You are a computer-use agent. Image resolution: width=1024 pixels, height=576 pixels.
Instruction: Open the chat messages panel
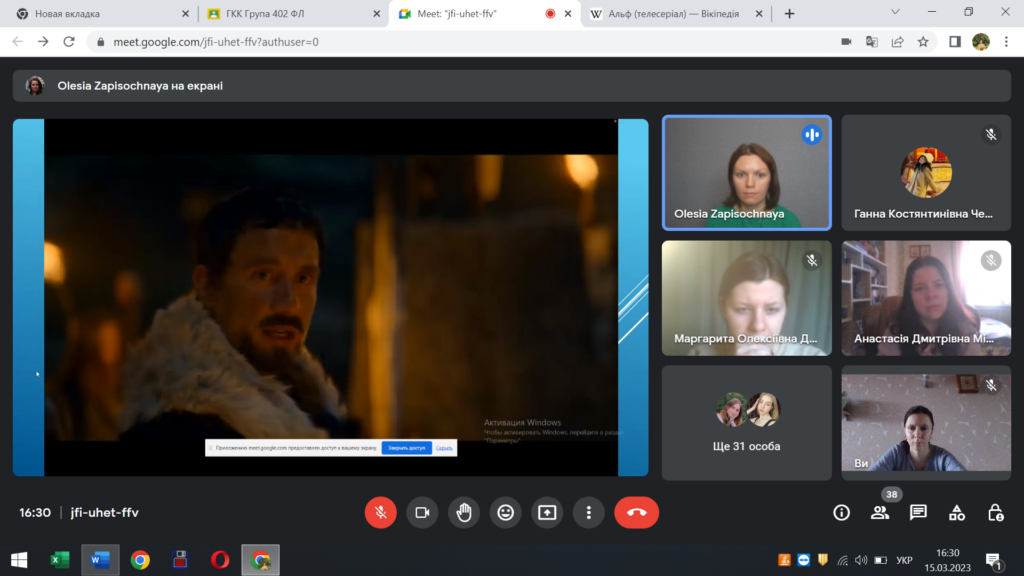[x=918, y=512]
